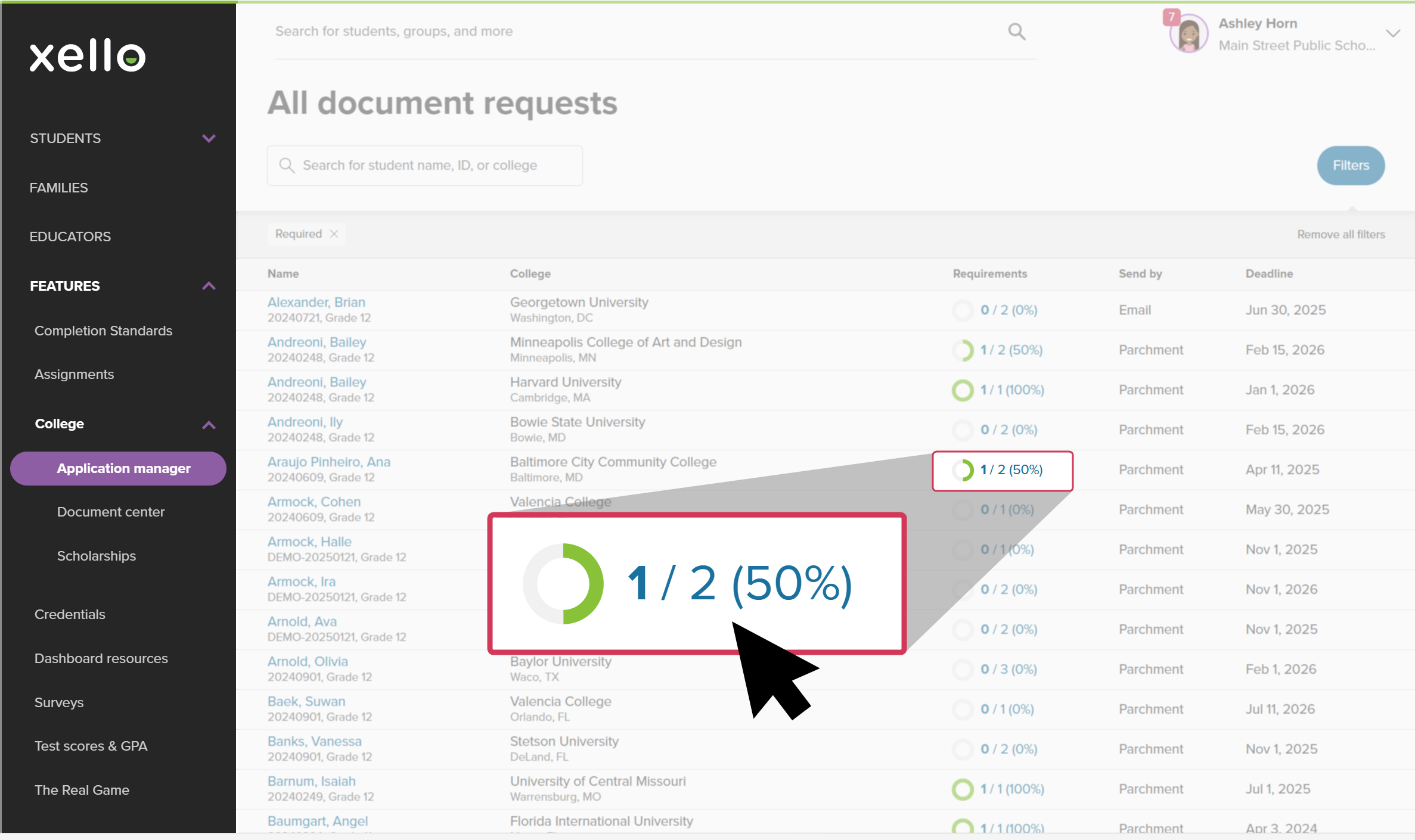The height and width of the screenshot is (840, 1415).
Task: Click the full progress ring for Harvard University
Action: [x=963, y=390]
